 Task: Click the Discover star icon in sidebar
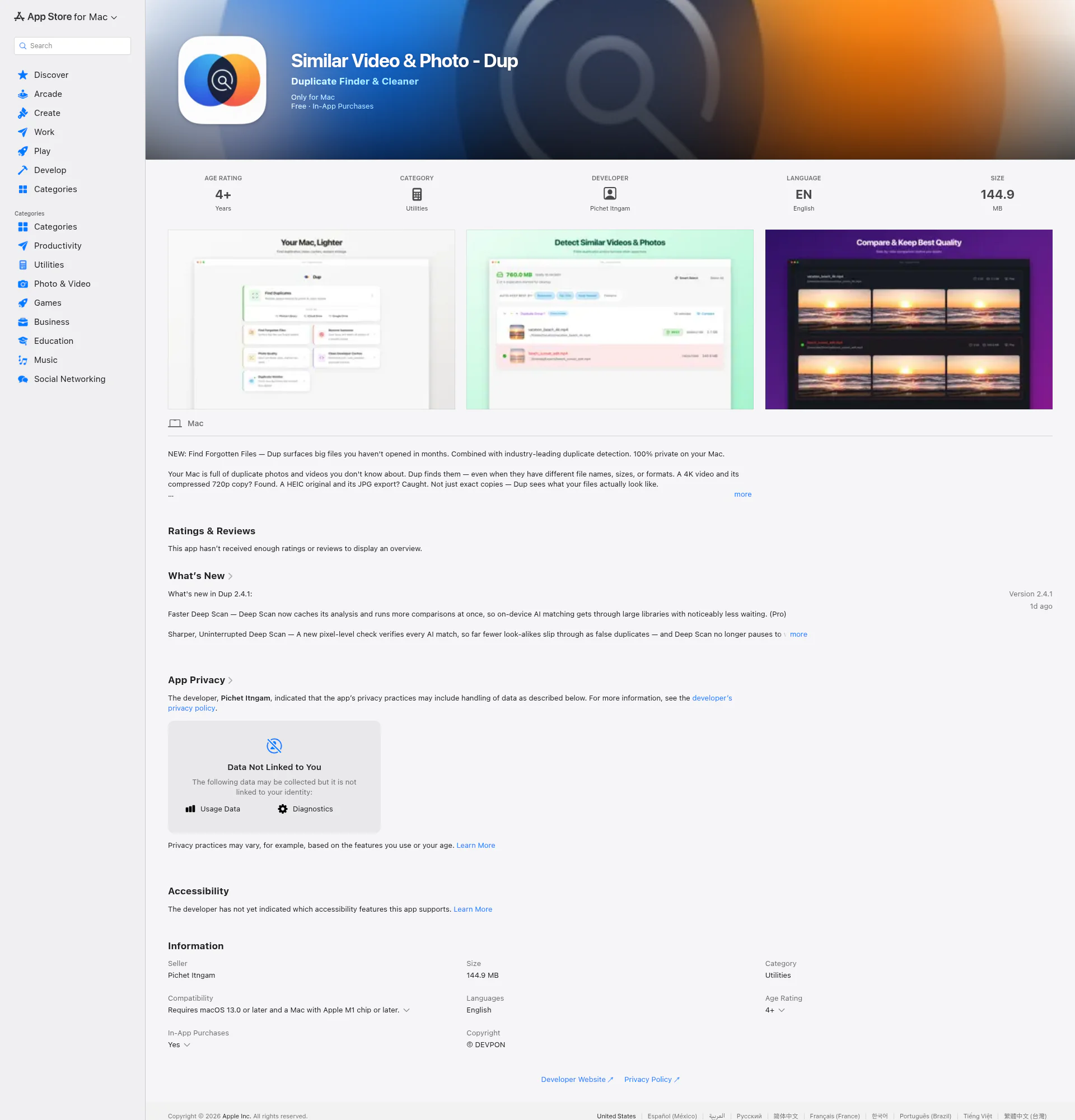coord(23,75)
